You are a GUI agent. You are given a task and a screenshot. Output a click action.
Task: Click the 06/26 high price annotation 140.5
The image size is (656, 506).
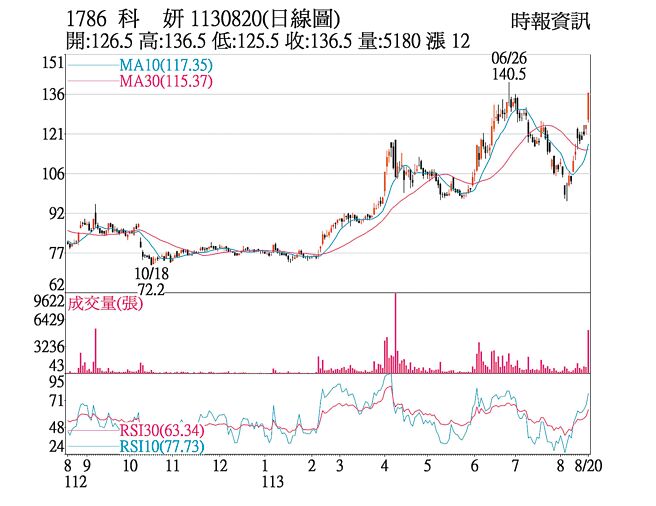(508, 73)
